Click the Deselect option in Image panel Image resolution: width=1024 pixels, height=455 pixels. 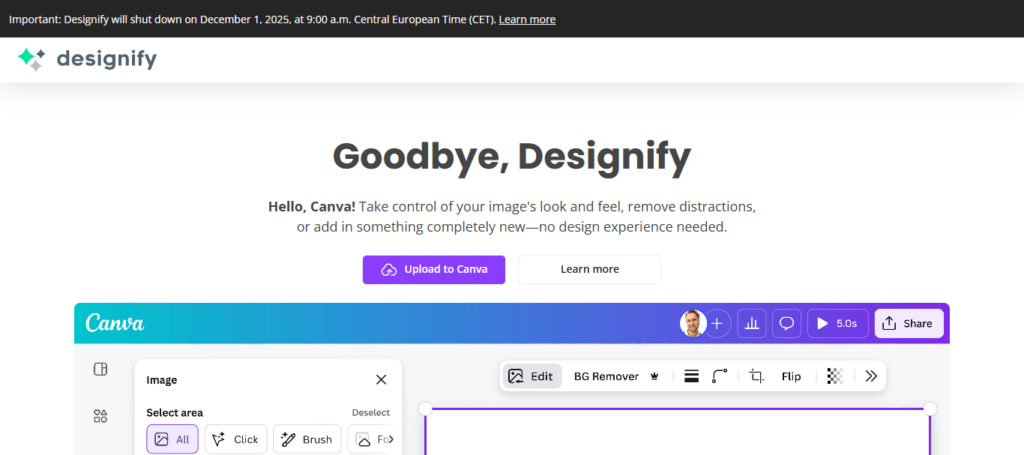point(371,413)
